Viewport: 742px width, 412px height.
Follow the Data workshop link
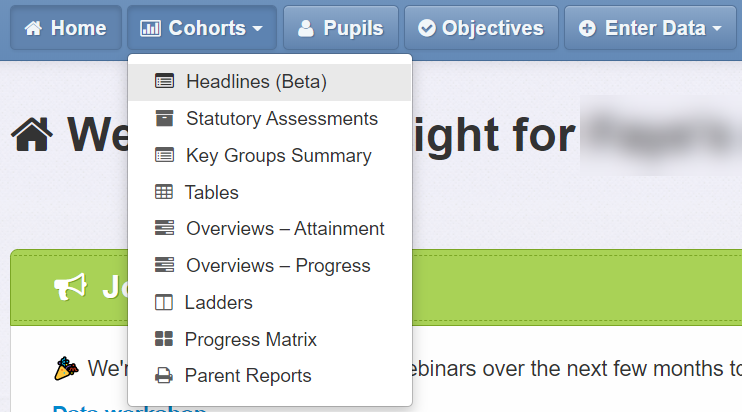[x=130, y=408]
